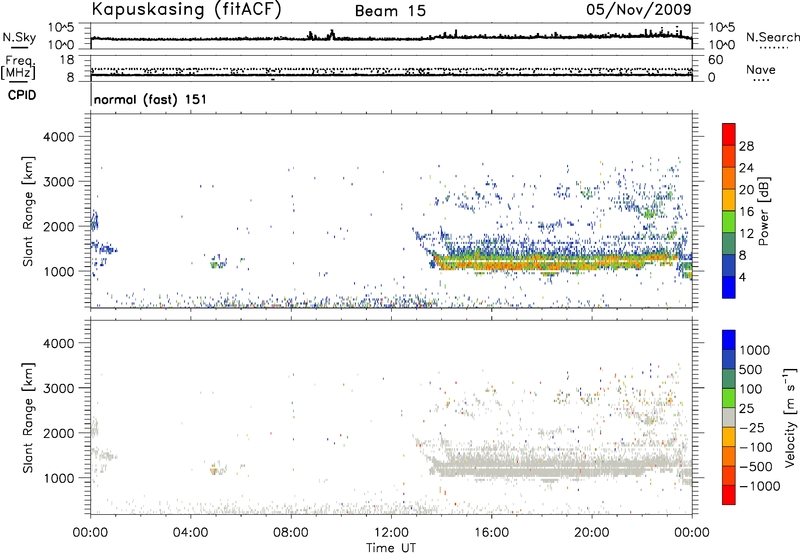
Task: Click the '4000' tick on the power panel
Action: [x=58, y=137]
